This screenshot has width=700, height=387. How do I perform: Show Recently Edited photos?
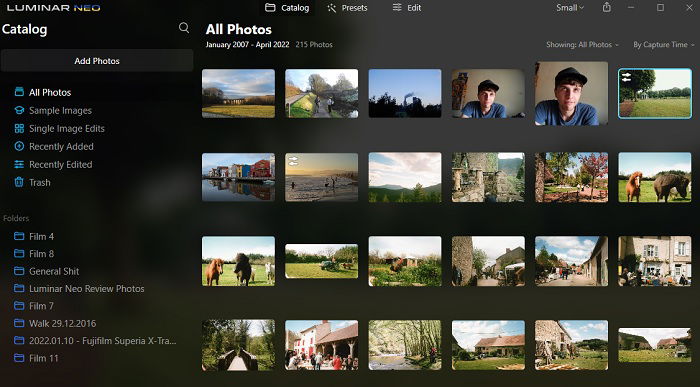pos(61,164)
